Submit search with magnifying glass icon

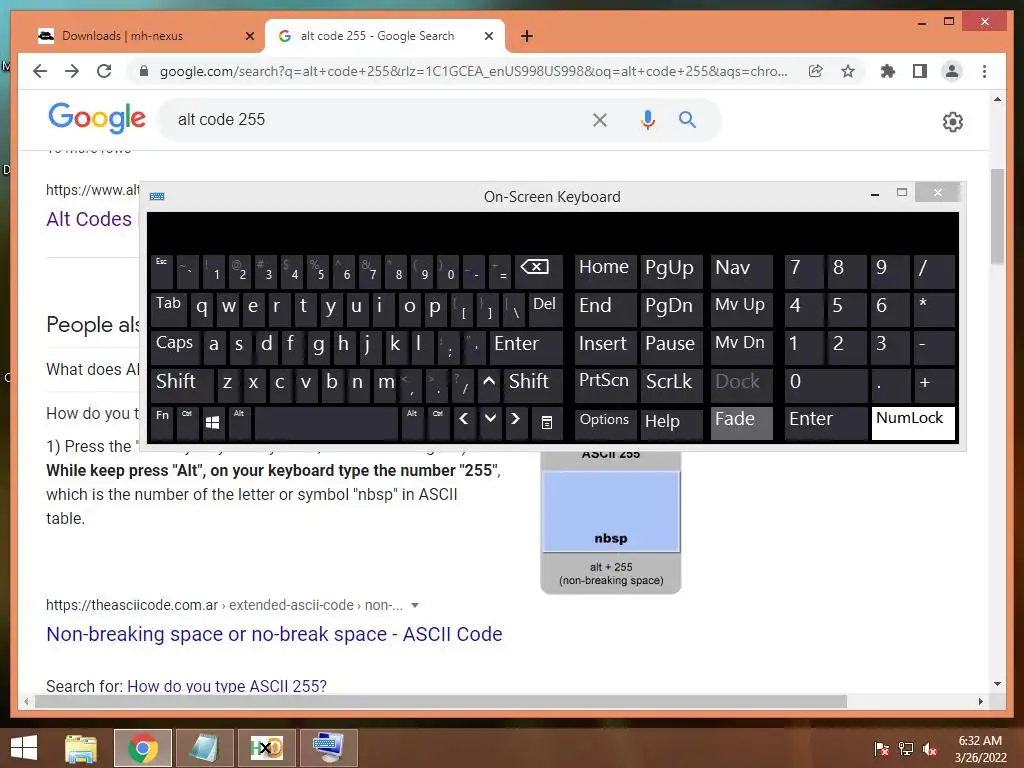coord(687,120)
